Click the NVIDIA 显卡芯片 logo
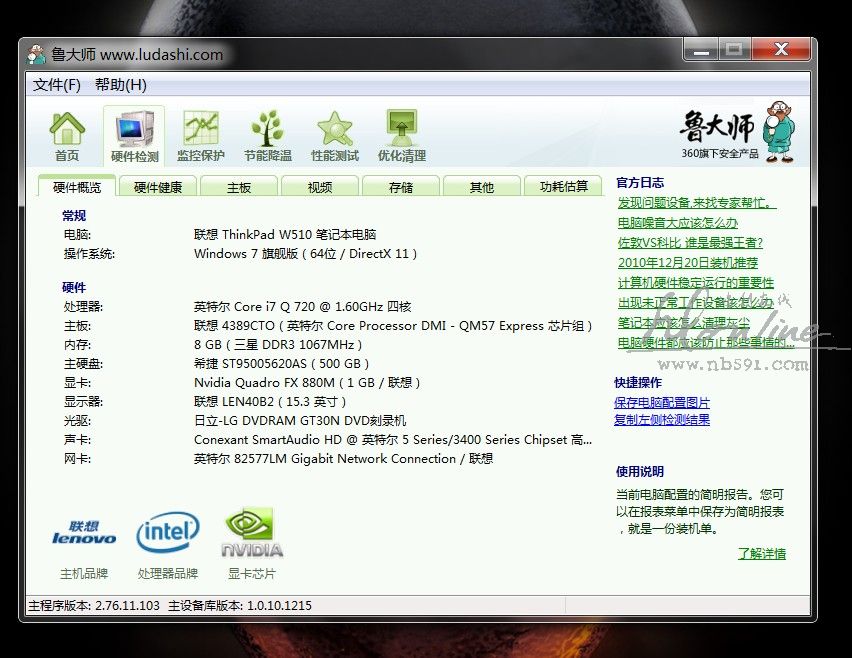The width and height of the screenshot is (852, 658). pyautogui.click(x=252, y=533)
